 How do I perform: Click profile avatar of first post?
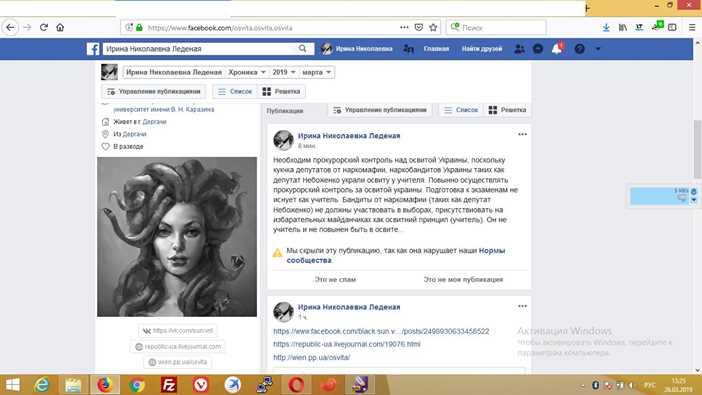pyautogui.click(x=283, y=141)
